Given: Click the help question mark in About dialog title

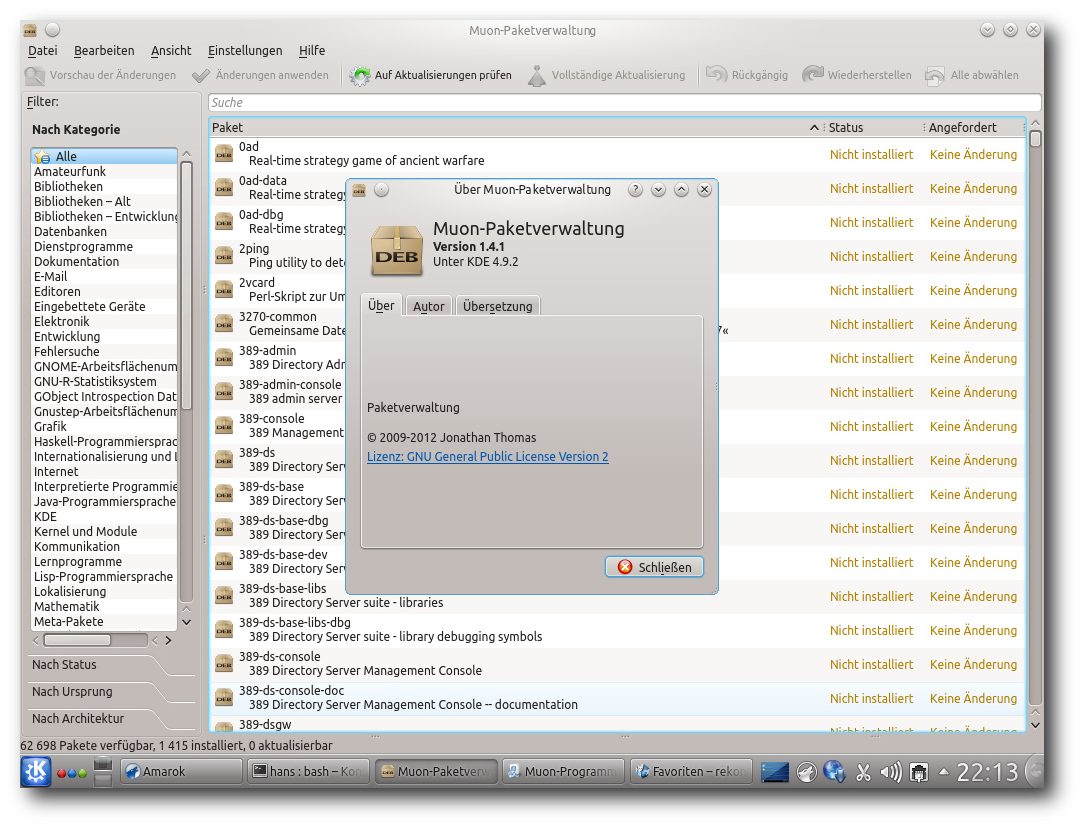Looking at the screenshot, I should point(635,189).
